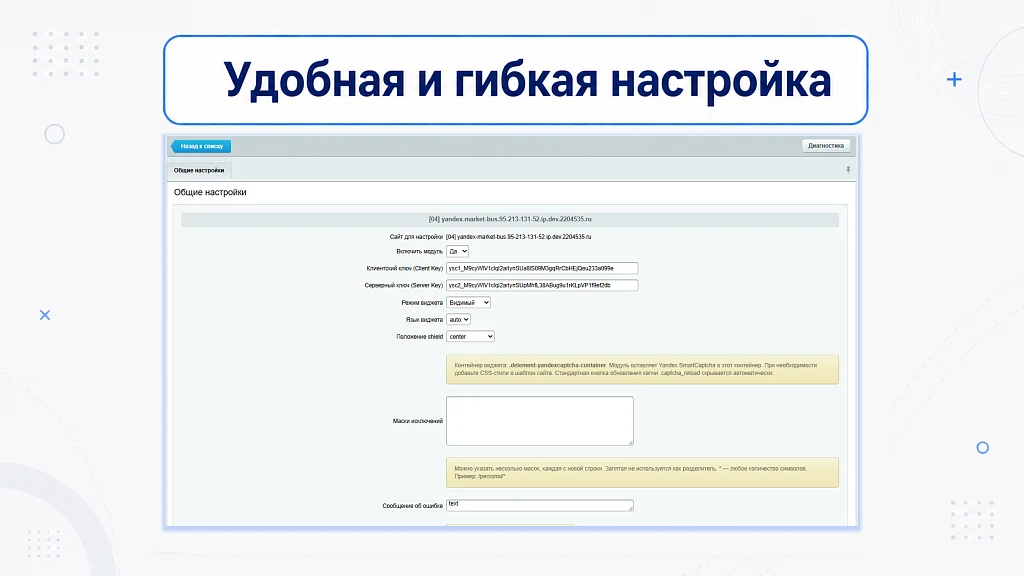
Task: Open the 'Диагностика' button
Action: click(x=825, y=146)
